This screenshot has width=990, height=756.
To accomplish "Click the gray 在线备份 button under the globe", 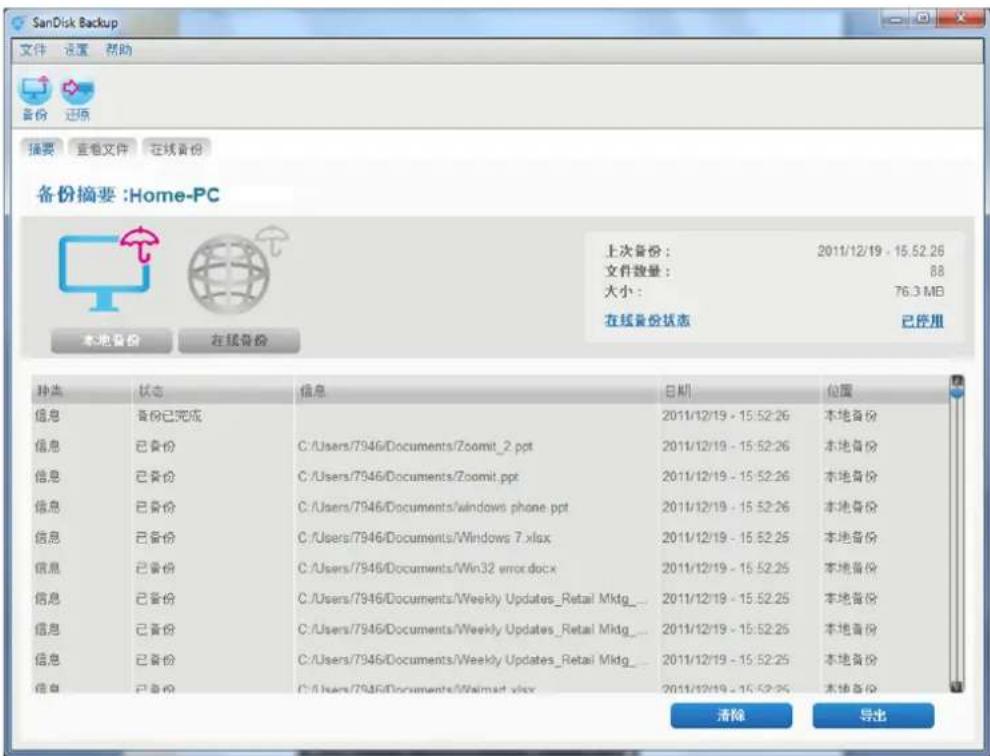I will point(239,340).
